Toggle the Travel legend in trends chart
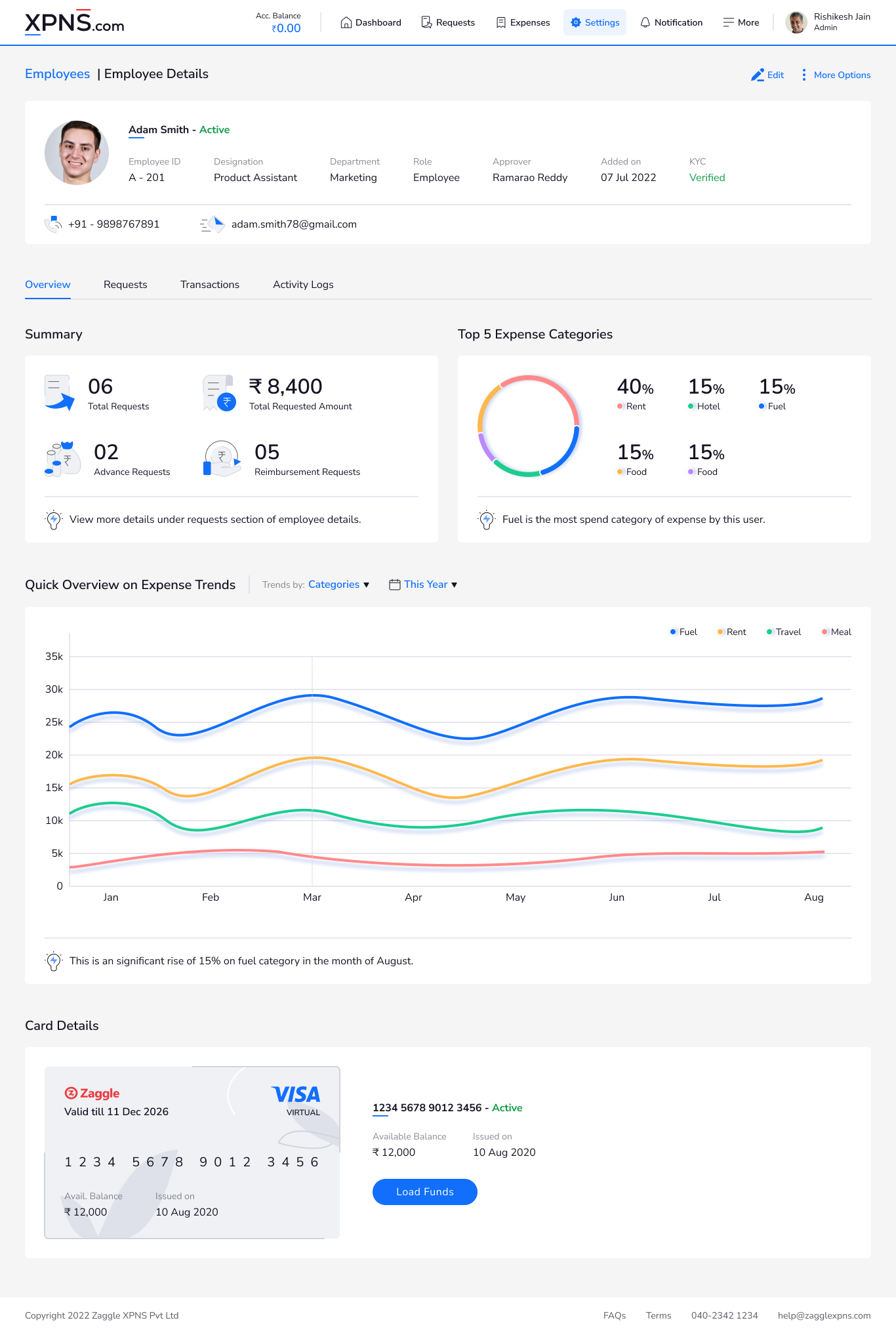Viewport: 896px width, 1333px height. click(783, 632)
